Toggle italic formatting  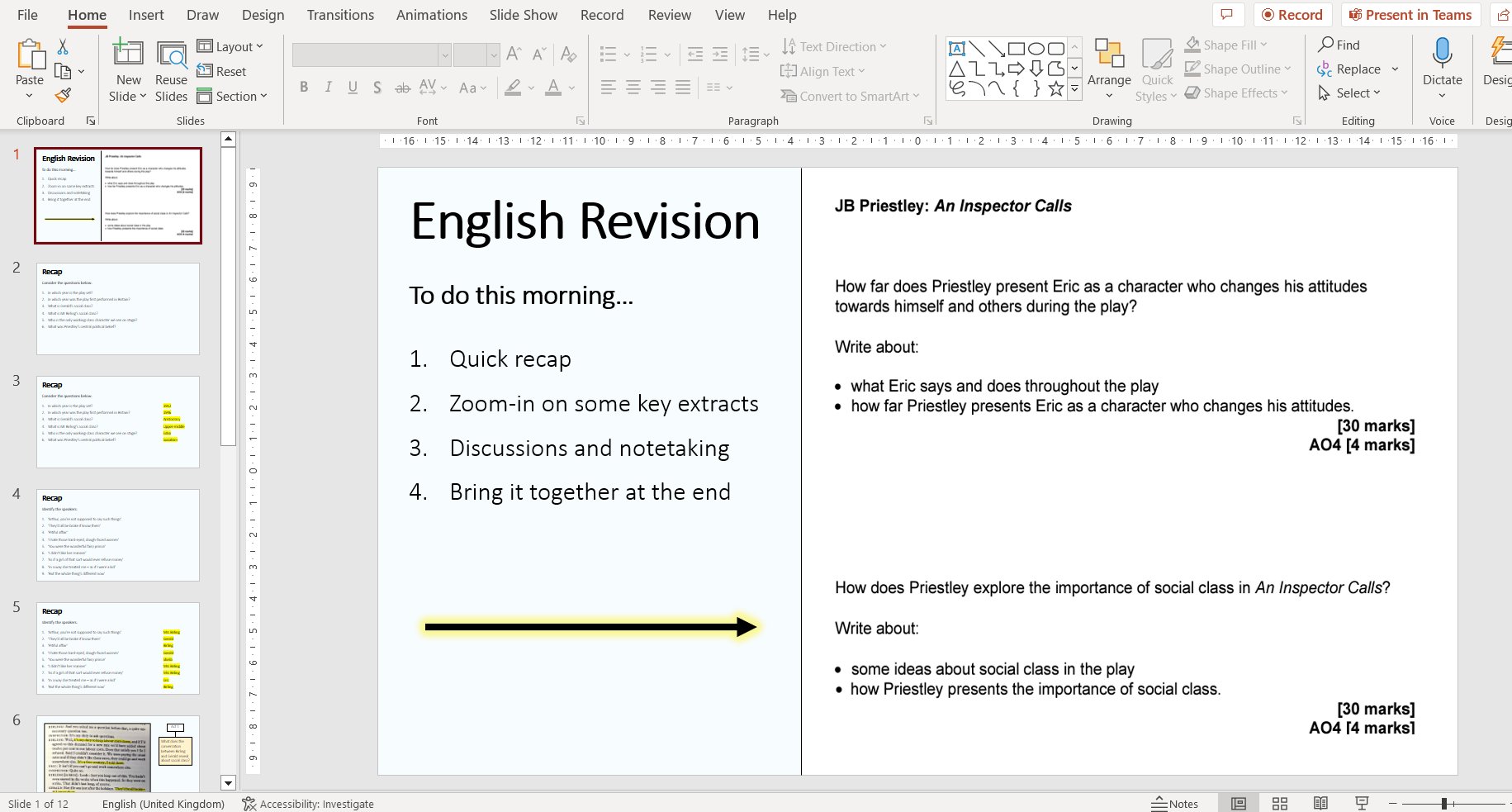coord(328,87)
